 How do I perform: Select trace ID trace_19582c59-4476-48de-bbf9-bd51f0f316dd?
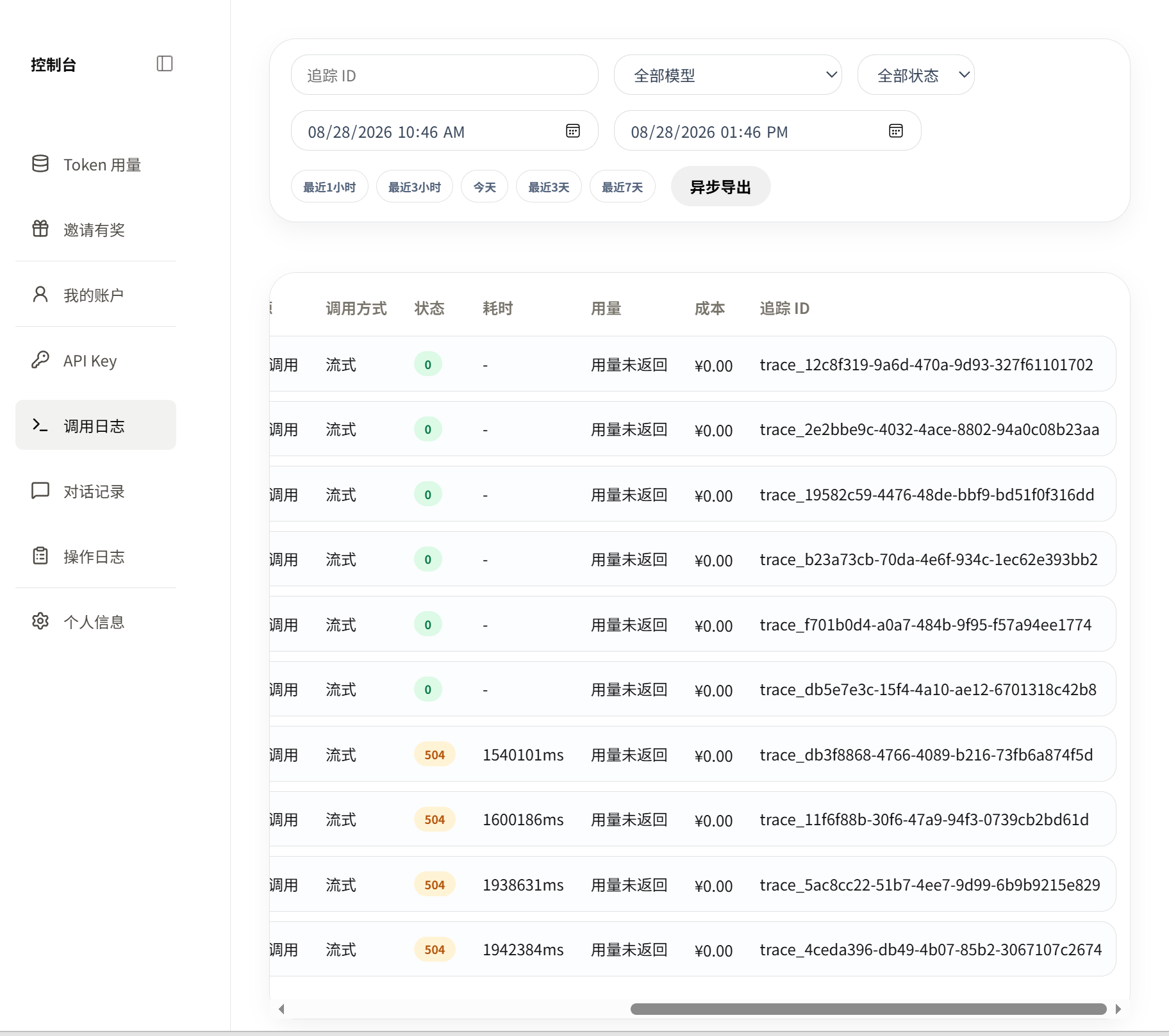point(927,495)
